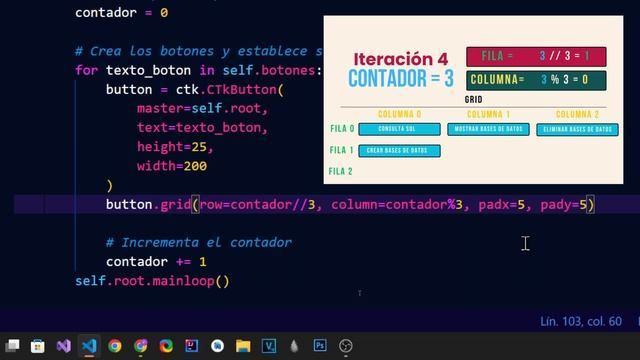Launch IntelliJ IDEA from the taskbar
Image resolution: width=640 pixels, height=360 pixels.
click(192, 346)
